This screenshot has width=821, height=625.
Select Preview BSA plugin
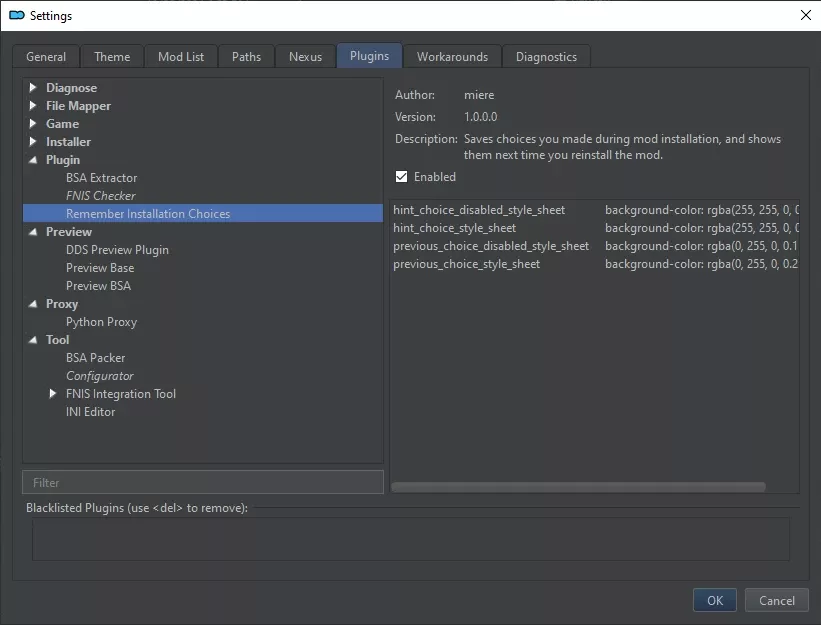tap(98, 286)
